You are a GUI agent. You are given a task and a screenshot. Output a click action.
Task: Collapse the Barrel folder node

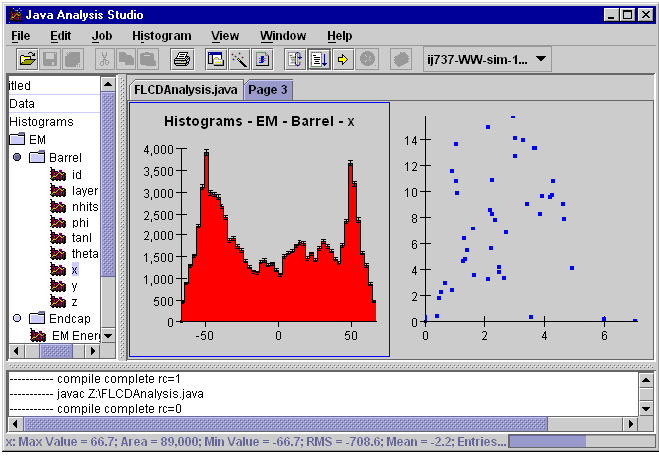click(17, 158)
